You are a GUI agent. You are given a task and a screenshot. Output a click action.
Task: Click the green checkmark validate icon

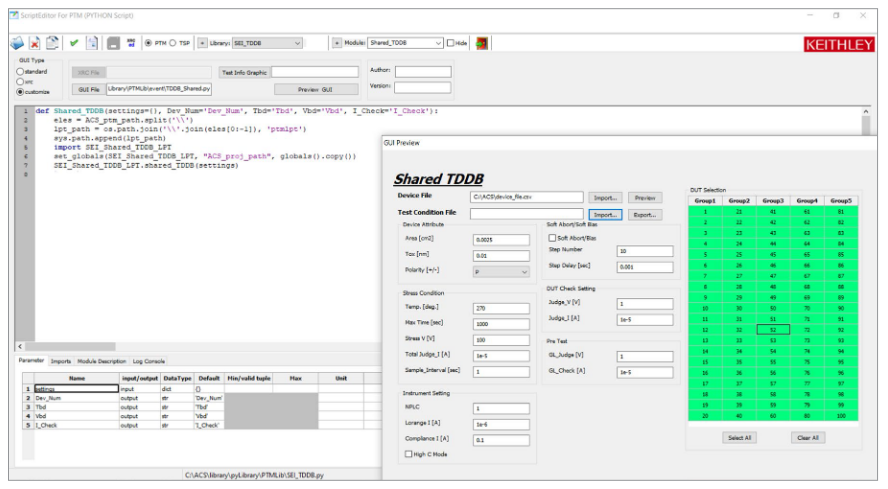[74, 44]
